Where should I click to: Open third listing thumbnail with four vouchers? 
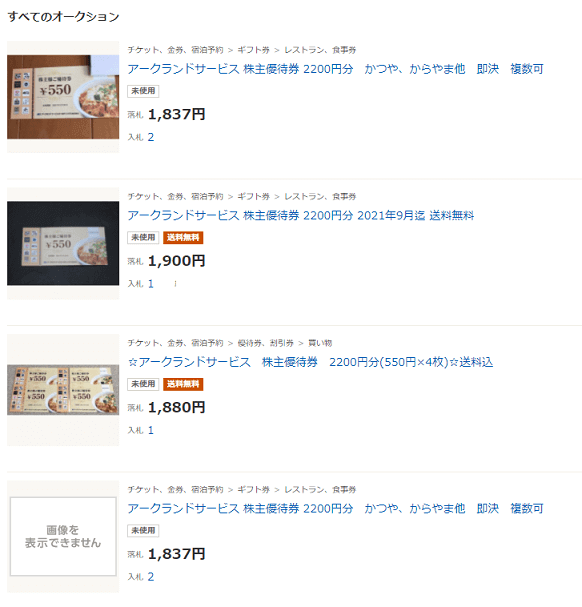(63, 390)
